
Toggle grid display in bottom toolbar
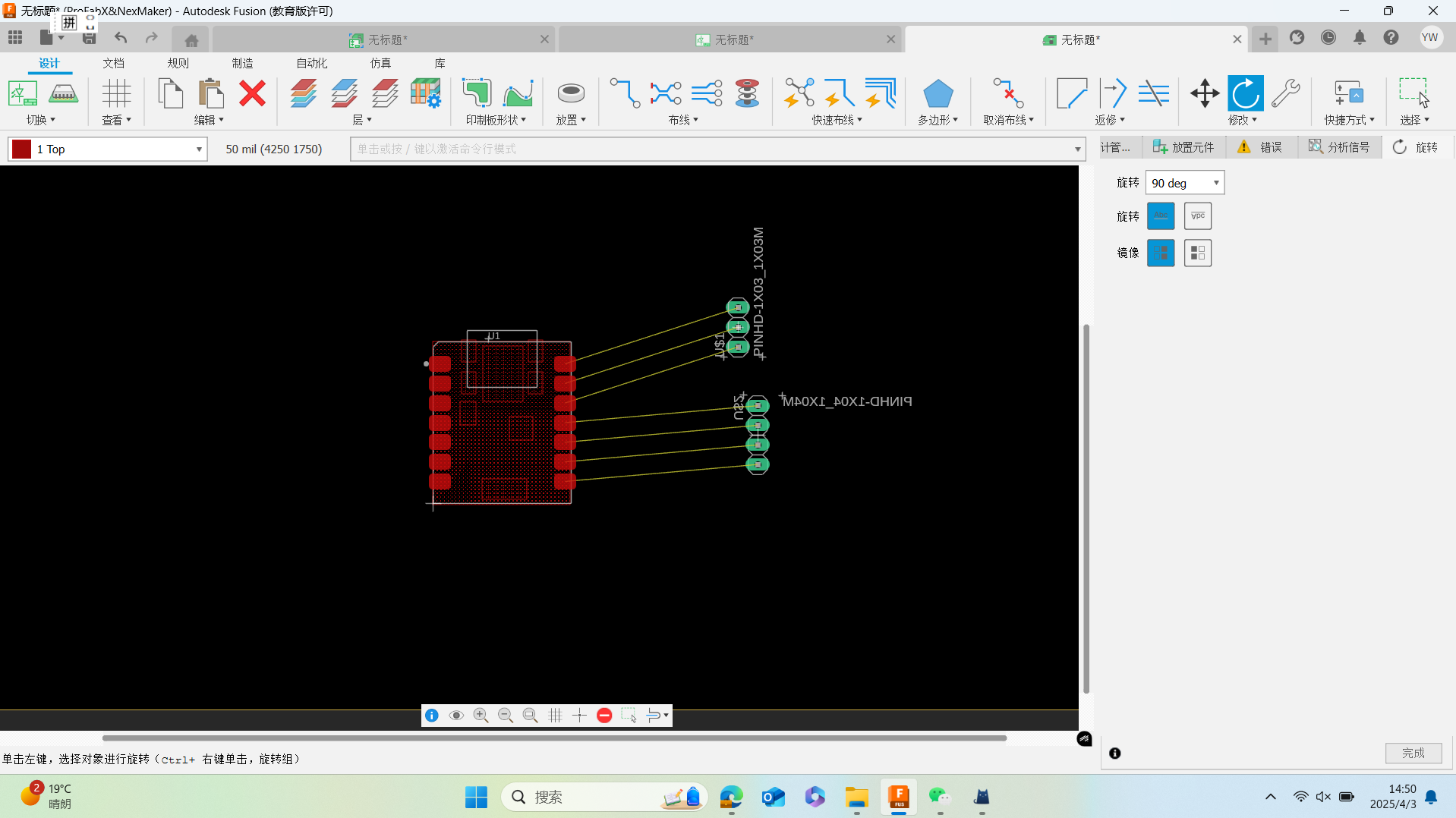[555, 716]
